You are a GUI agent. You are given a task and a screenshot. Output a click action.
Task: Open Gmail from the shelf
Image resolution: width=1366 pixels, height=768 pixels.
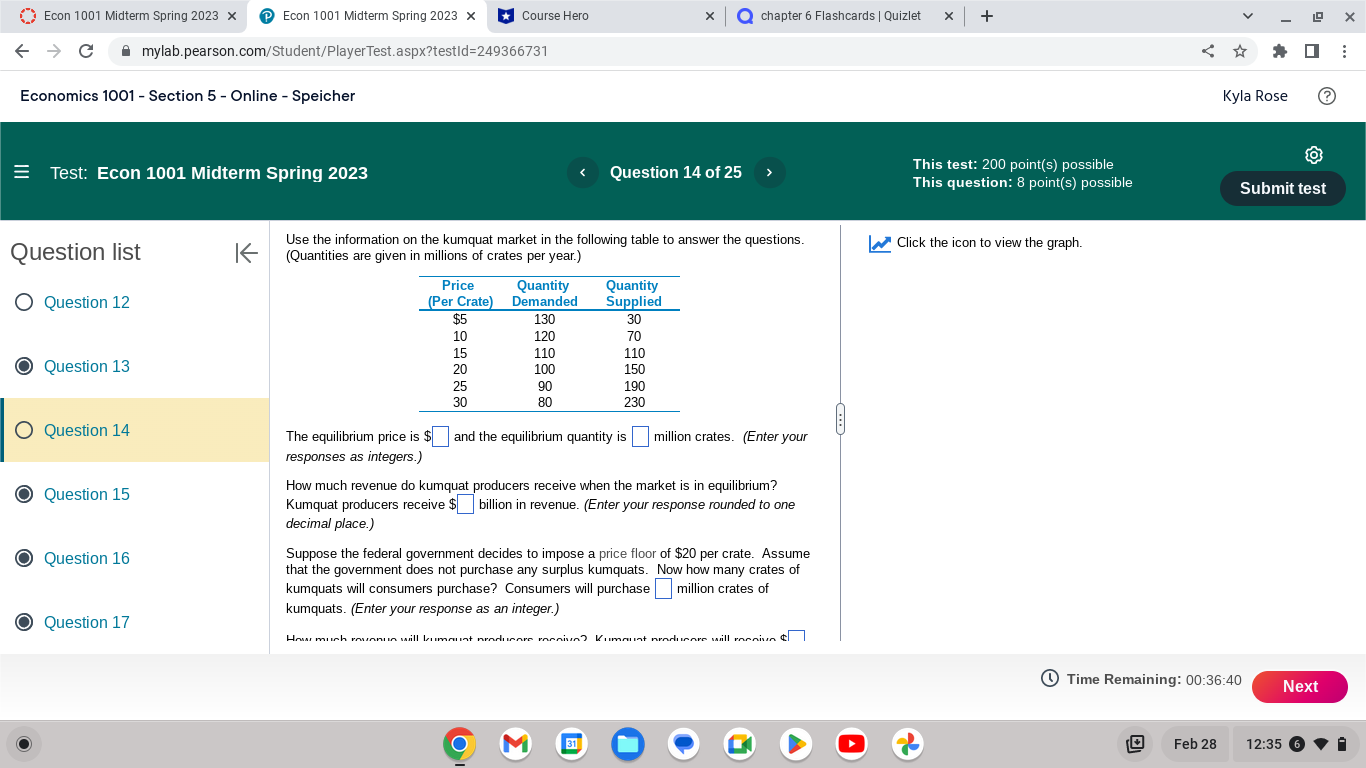pos(514,744)
